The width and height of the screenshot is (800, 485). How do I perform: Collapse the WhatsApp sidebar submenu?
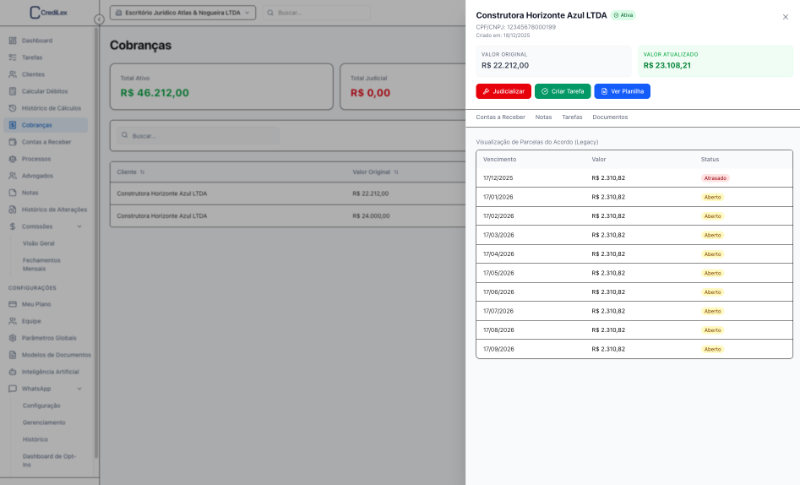tap(79, 388)
